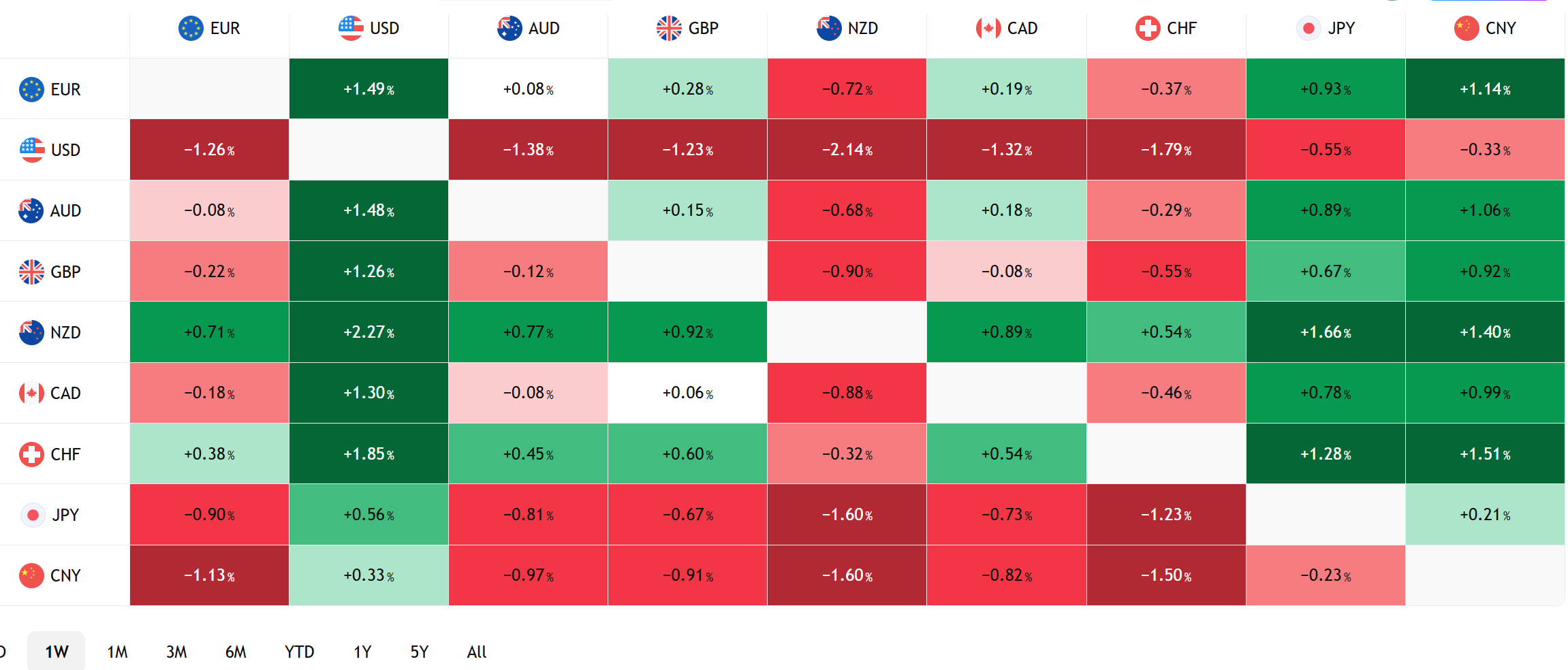The width and height of the screenshot is (1568, 670).
Task: Select the All timeframe tab
Action: click(x=476, y=652)
